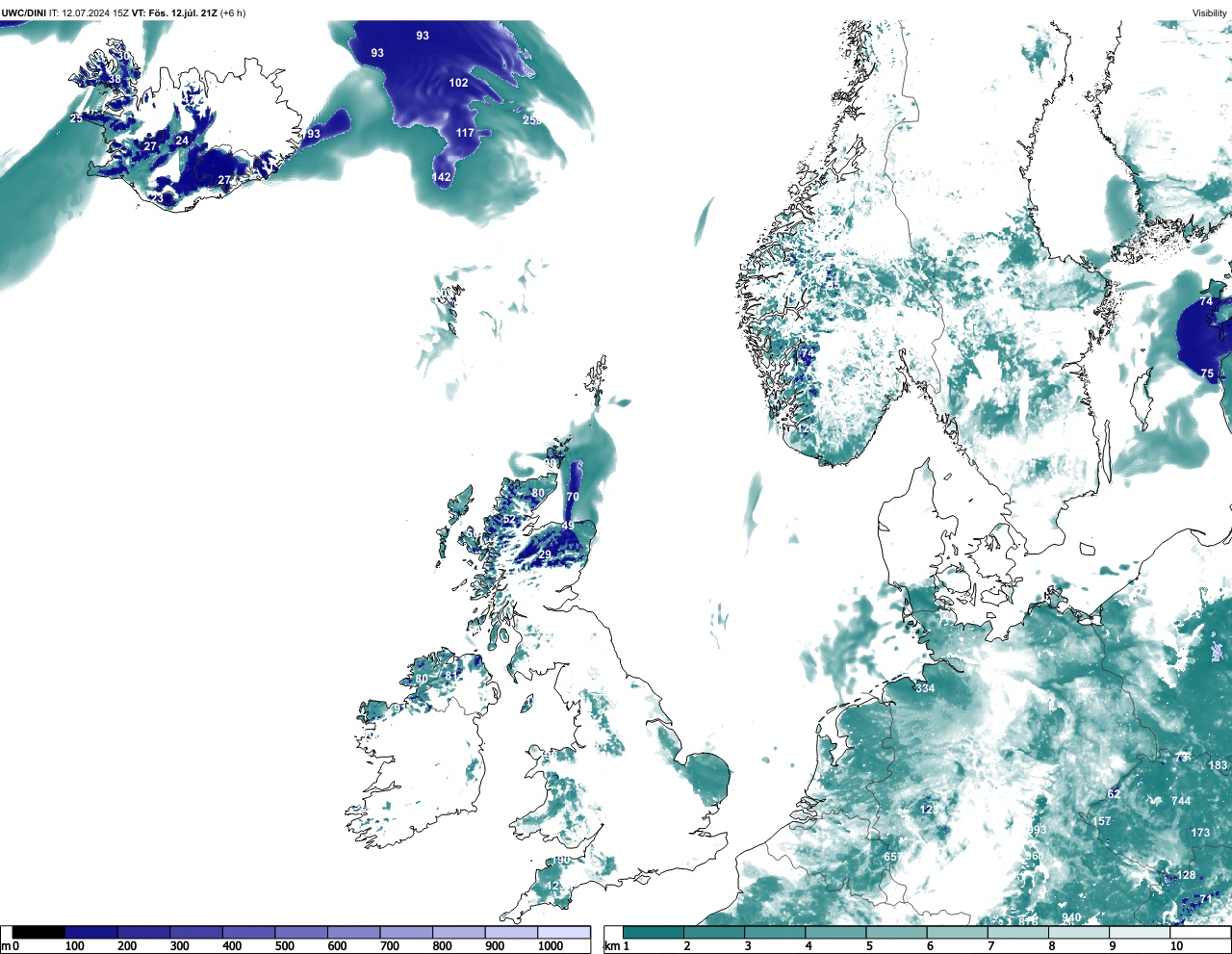Click the '1000' label on the metres legend

pyautogui.click(x=551, y=946)
